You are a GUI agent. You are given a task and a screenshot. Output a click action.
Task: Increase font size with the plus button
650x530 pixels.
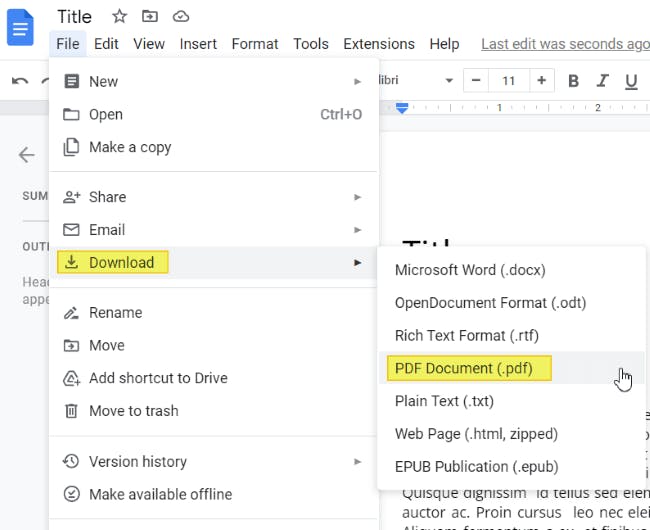pos(541,80)
